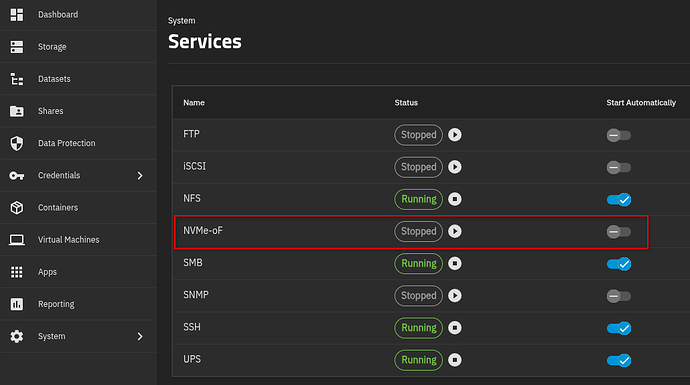Start the iSCSI service with play button

click(x=455, y=167)
